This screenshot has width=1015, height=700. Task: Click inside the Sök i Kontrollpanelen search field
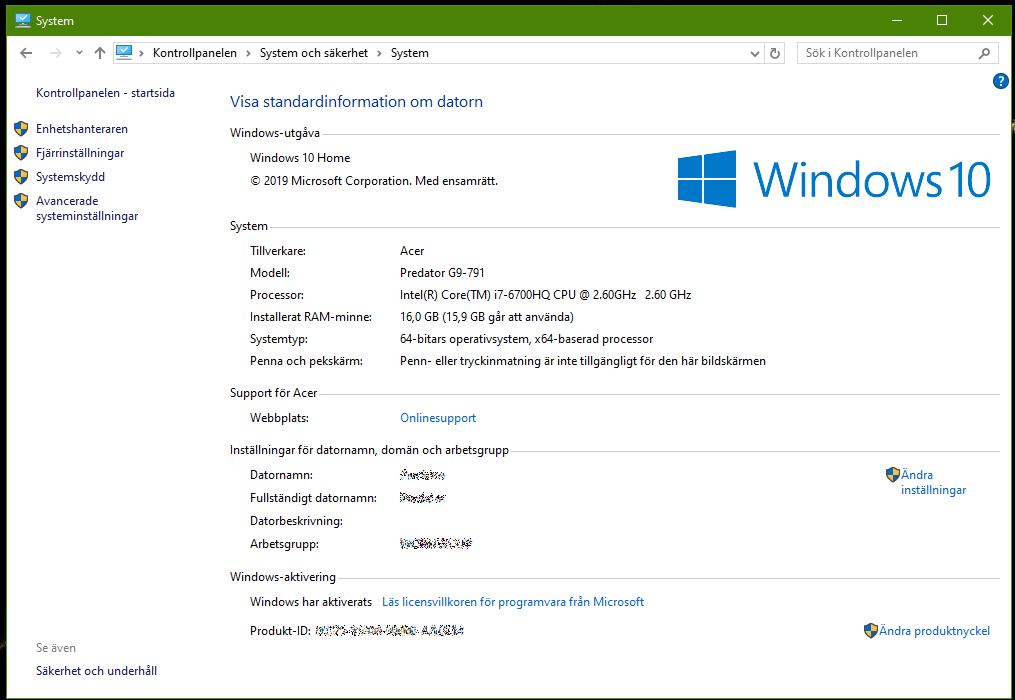click(890, 52)
